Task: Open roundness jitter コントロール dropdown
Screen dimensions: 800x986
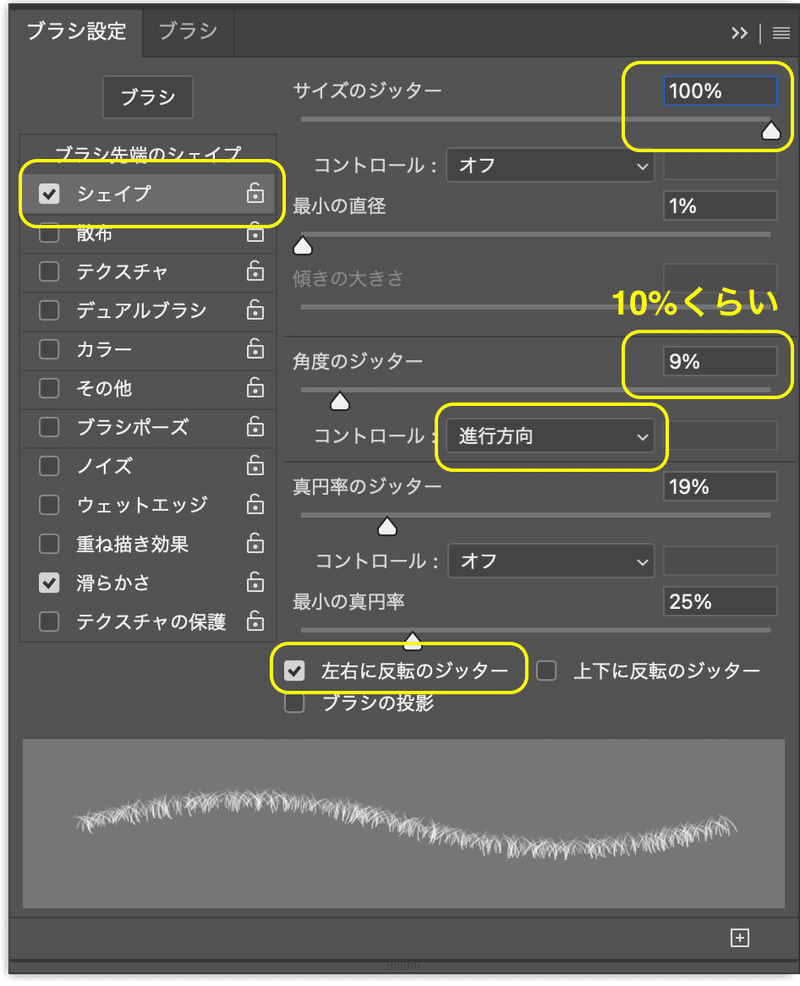Action: pyautogui.click(x=551, y=561)
